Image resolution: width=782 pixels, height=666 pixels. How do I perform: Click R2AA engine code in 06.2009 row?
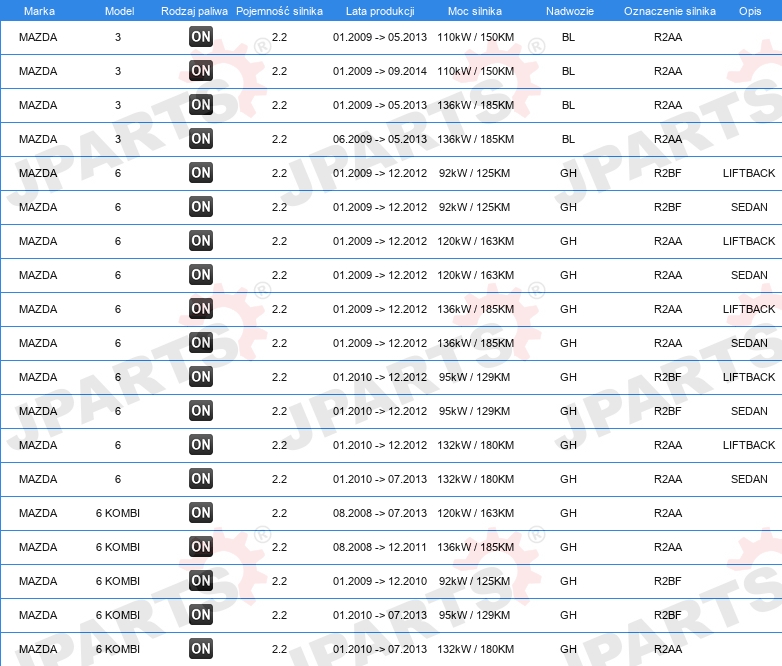(x=668, y=139)
